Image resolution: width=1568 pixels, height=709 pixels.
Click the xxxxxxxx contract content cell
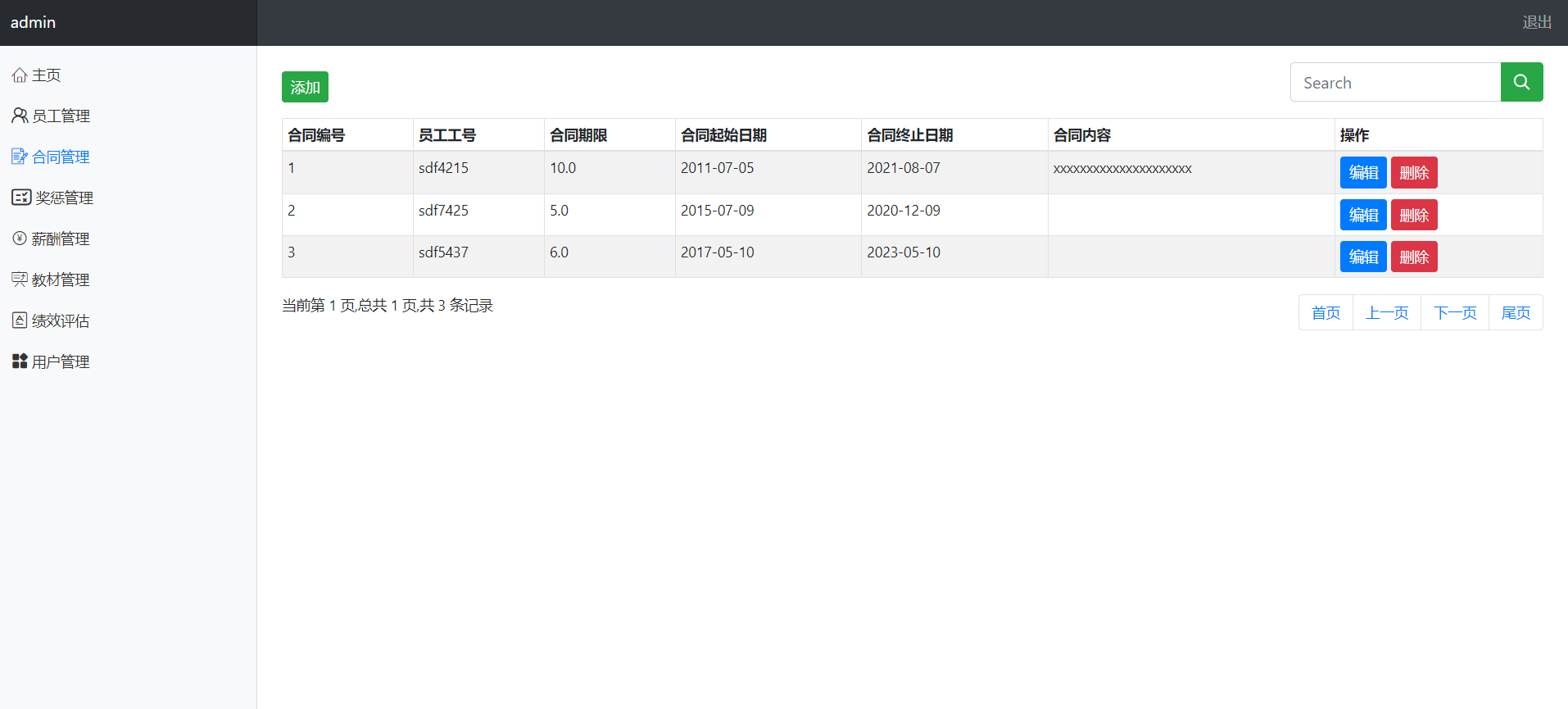pyautogui.click(x=1191, y=172)
